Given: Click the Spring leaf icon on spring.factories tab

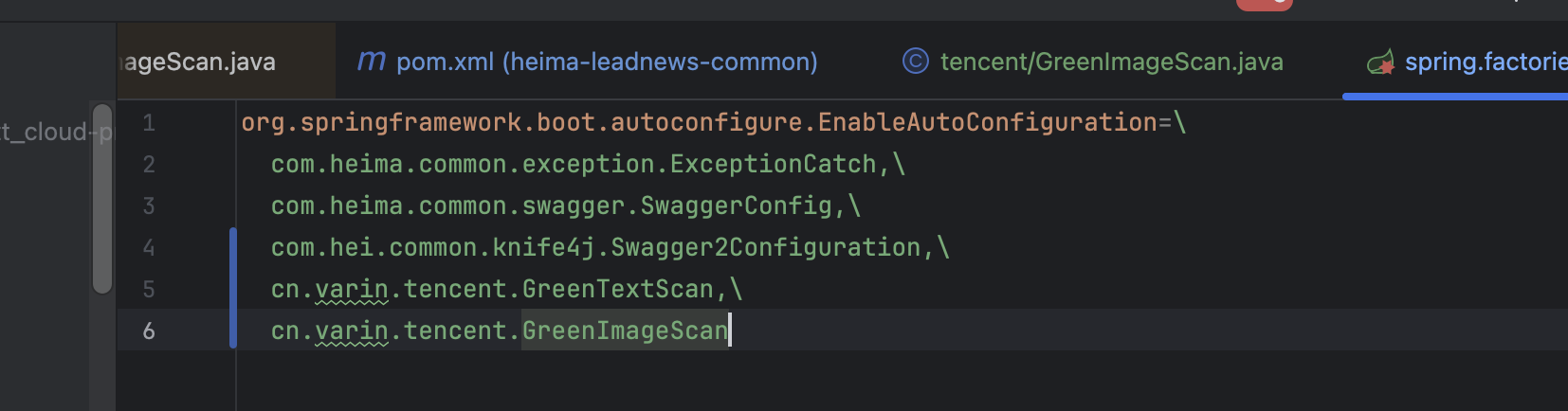Looking at the screenshot, I should [x=1380, y=63].
